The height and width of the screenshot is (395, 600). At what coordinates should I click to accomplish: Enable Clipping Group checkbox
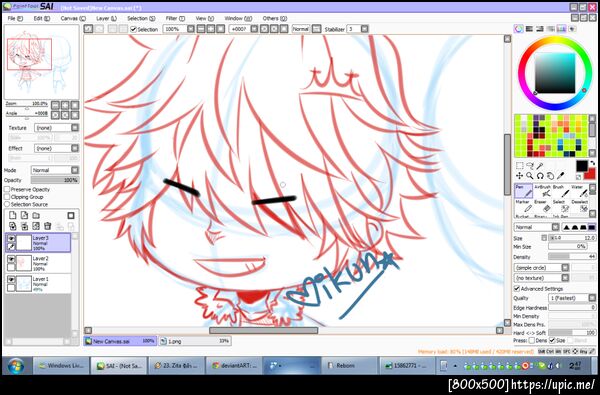pyautogui.click(x=7, y=197)
